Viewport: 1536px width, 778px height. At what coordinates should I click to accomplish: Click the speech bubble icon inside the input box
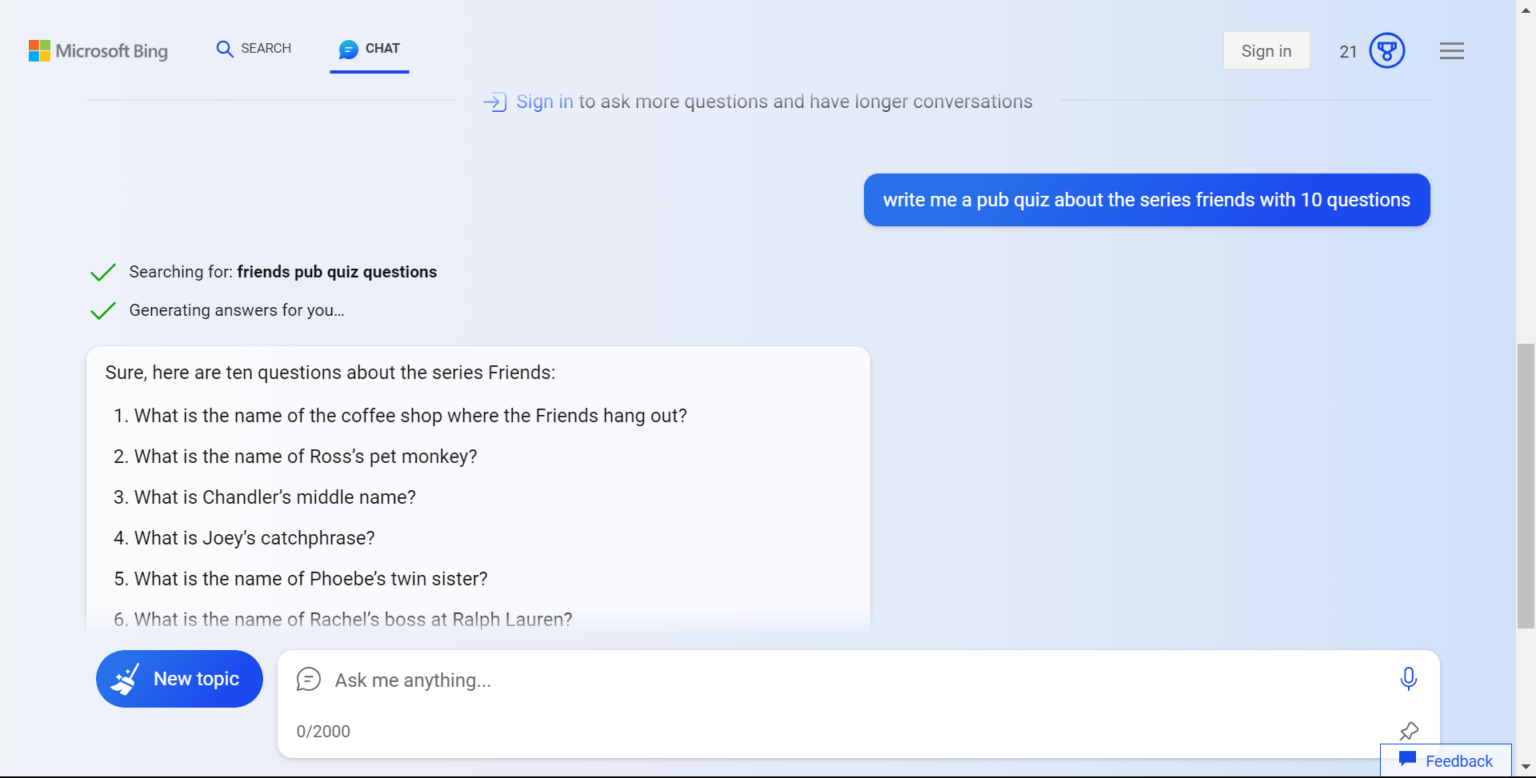tap(308, 679)
